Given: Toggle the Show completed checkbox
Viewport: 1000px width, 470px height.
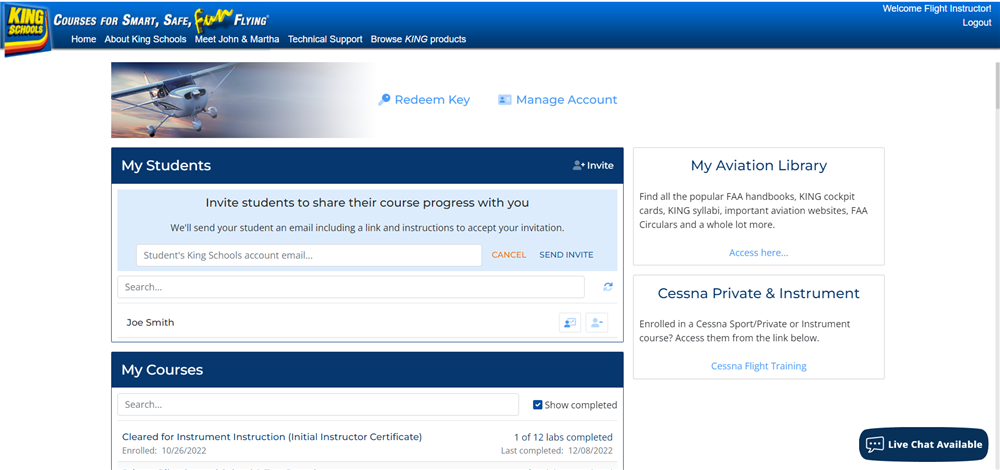Looking at the screenshot, I should [538, 405].
